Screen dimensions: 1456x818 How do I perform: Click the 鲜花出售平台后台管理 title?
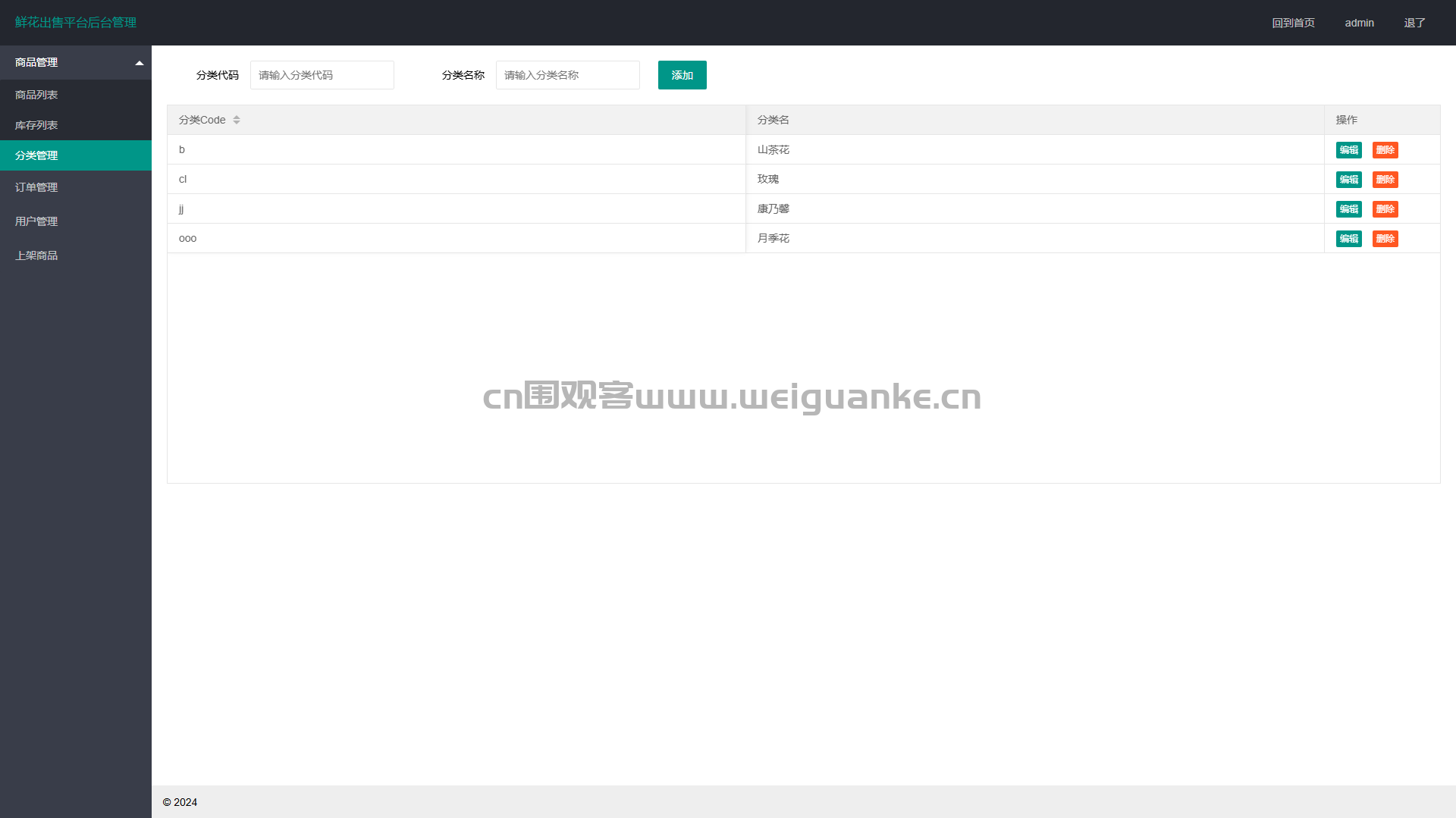point(76,23)
